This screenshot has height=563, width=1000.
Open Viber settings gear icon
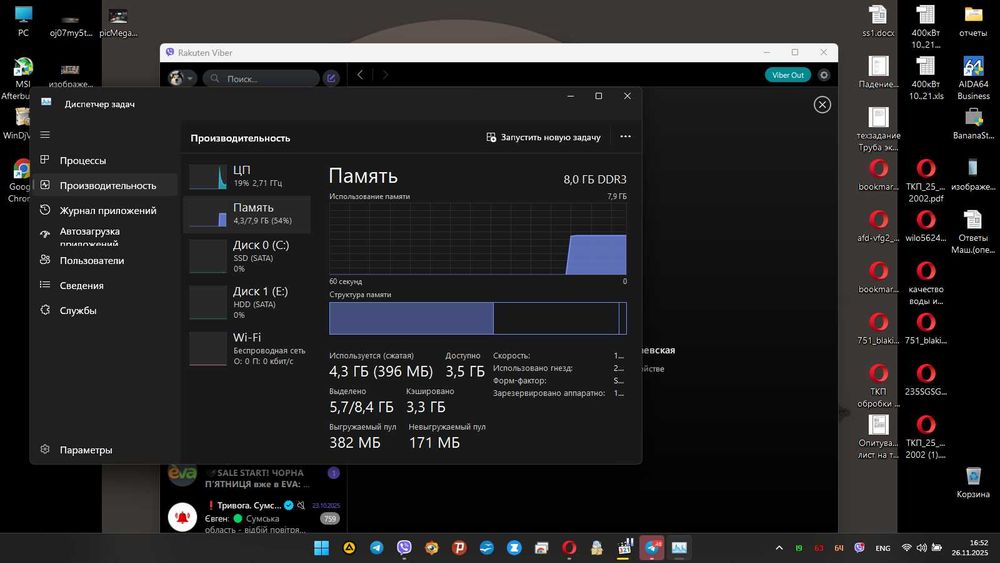click(x=824, y=75)
